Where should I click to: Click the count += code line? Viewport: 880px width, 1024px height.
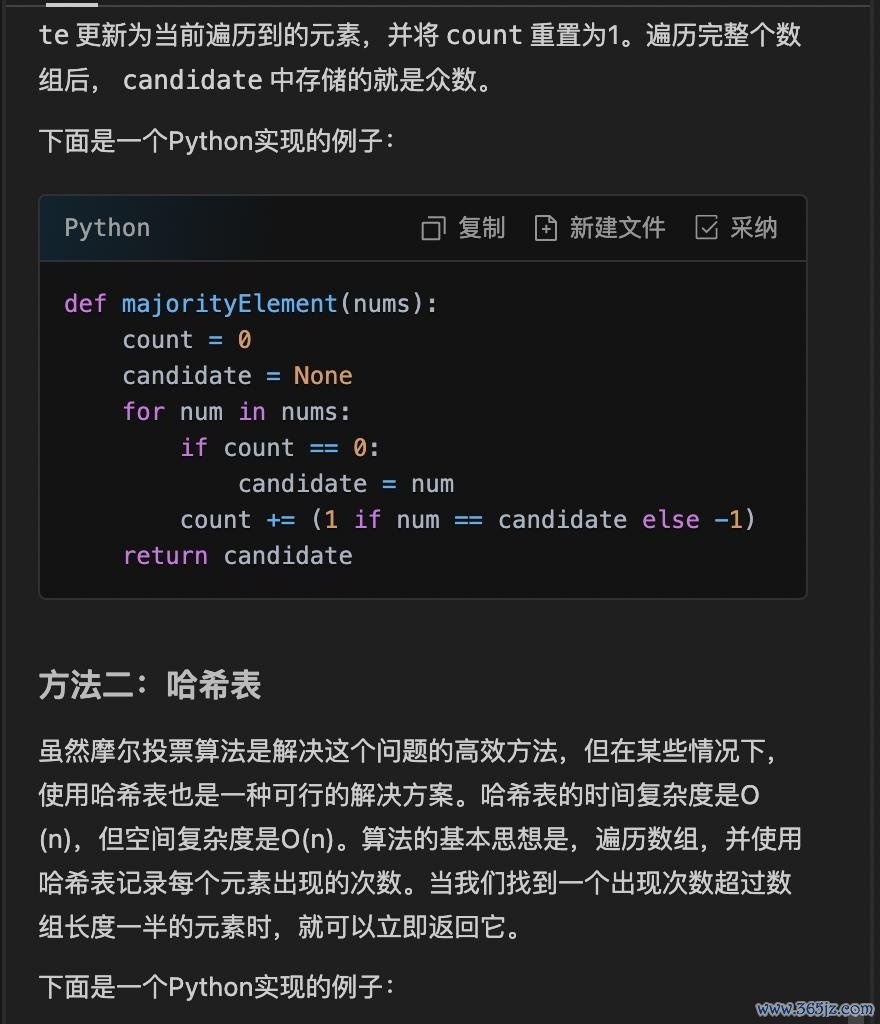pyautogui.click(x=467, y=520)
